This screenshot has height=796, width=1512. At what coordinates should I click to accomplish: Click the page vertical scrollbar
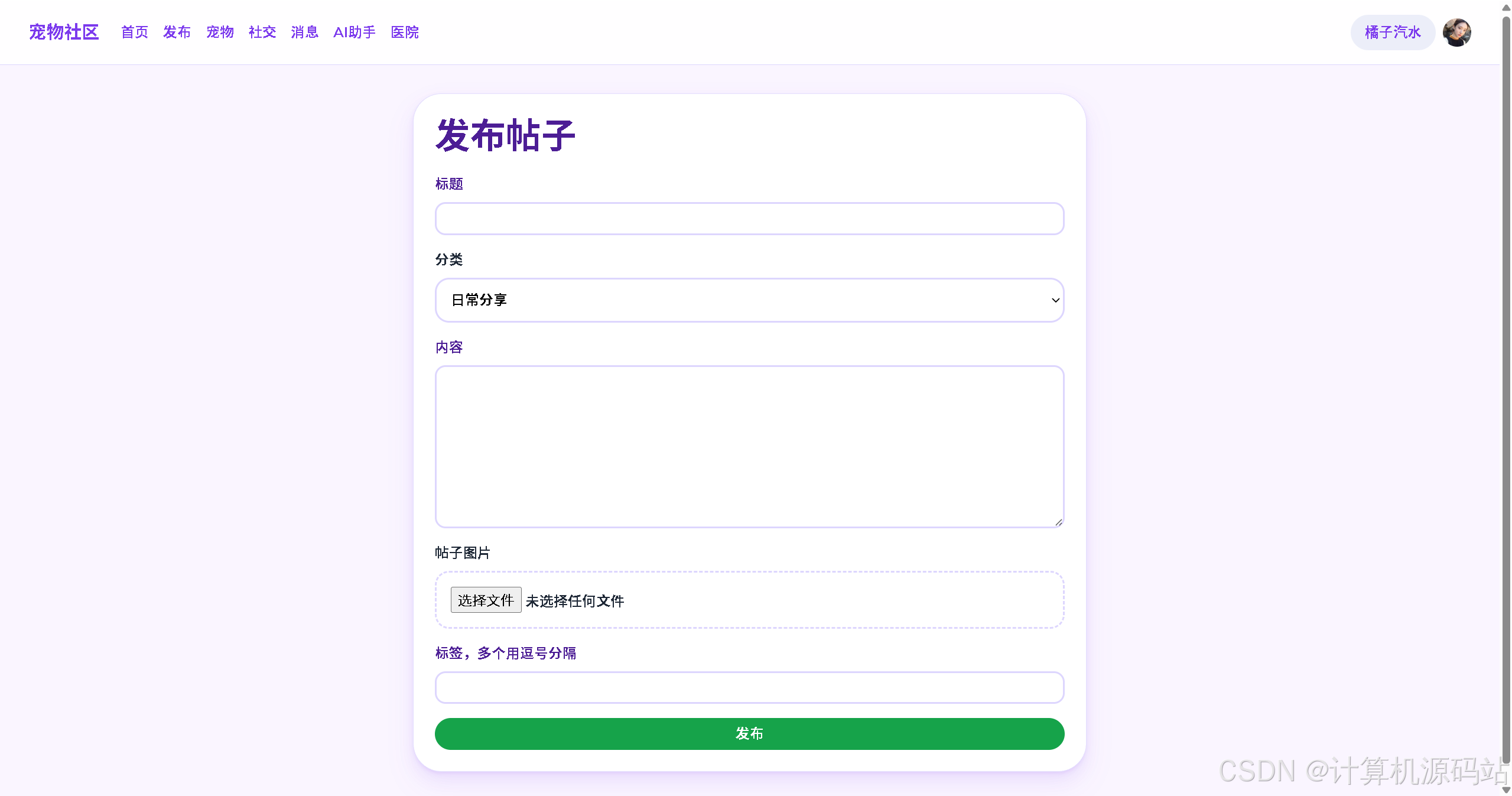pos(1506,390)
